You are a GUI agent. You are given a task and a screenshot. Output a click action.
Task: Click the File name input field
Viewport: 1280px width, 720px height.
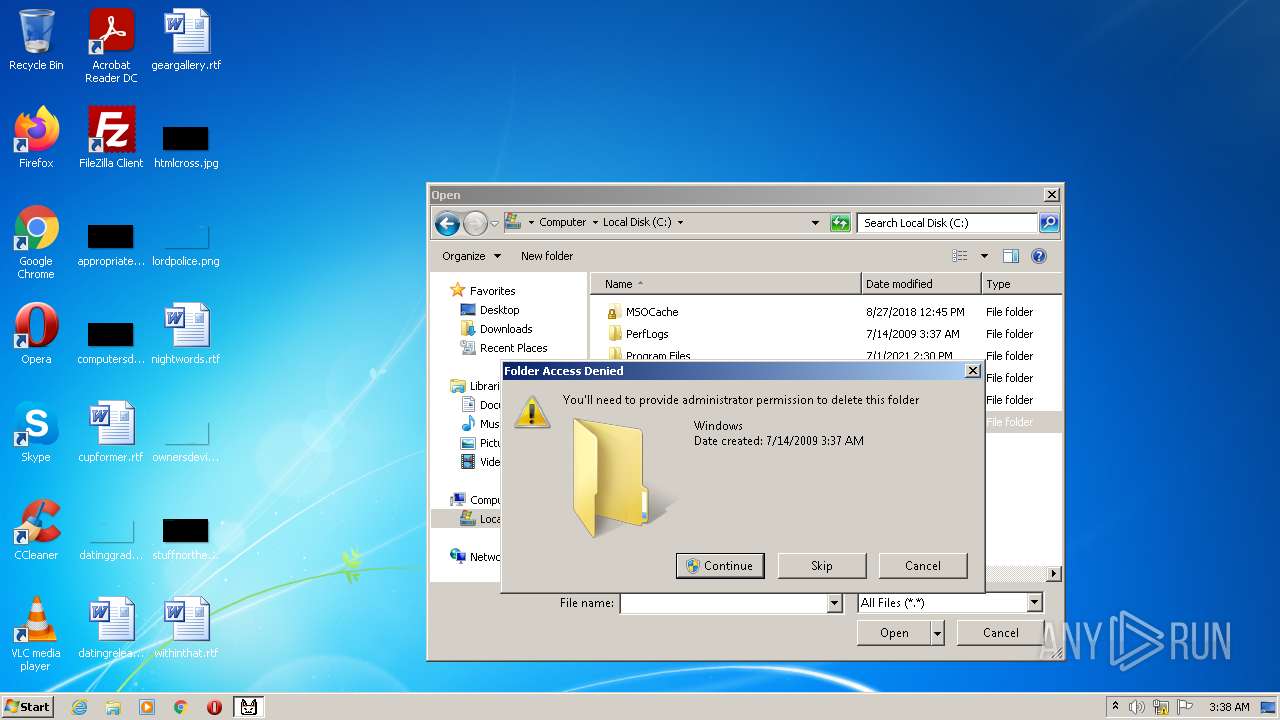[724, 603]
